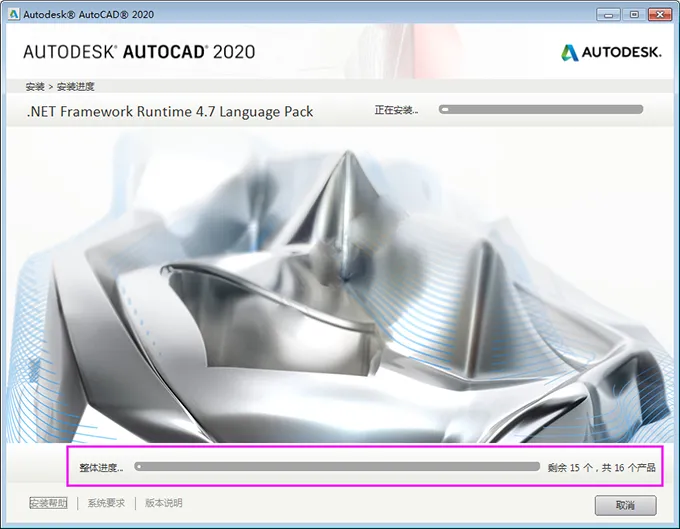The width and height of the screenshot is (680, 529).
Task: Maximize the AutoCAD installer window
Action: tap(634, 15)
